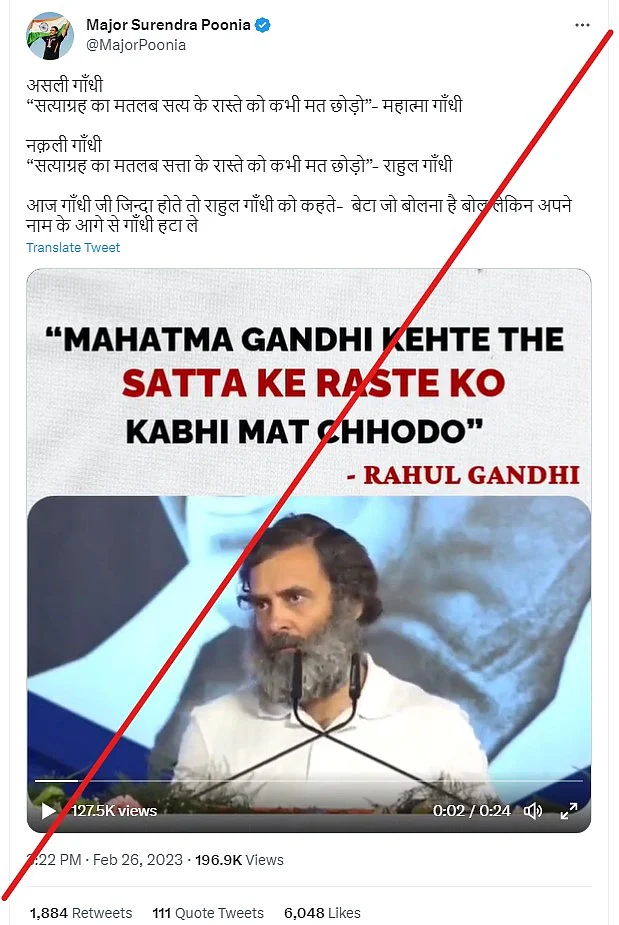Click the blue verified badge icon
Screen dimensions: 619x925
point(262,25)
